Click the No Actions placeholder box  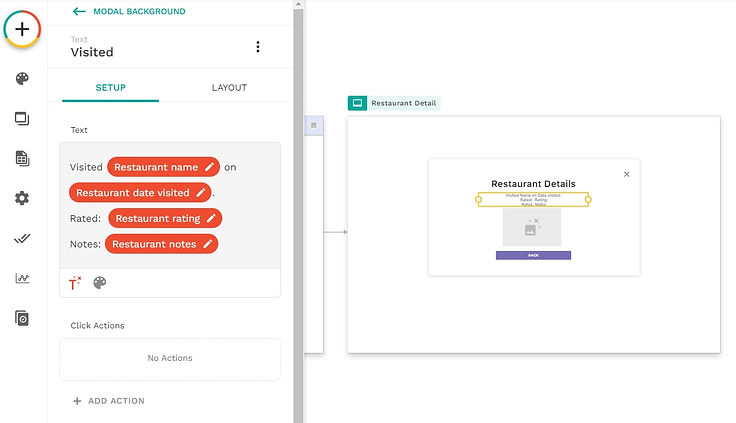point(170,359)
